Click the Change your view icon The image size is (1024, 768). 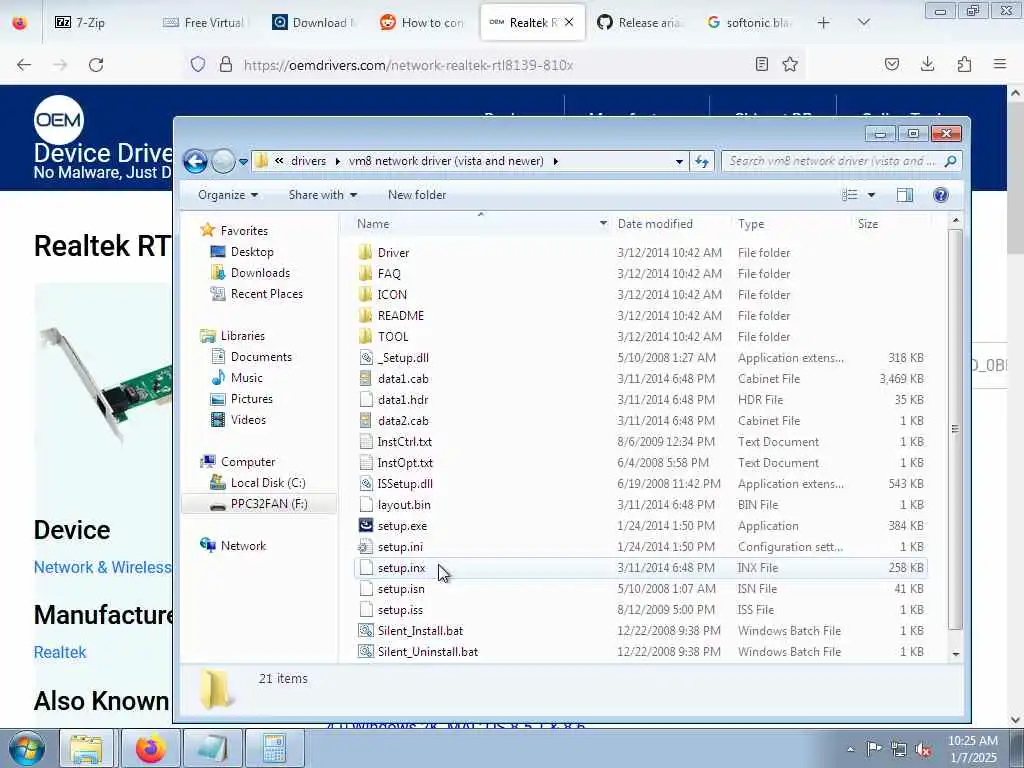click(850, 195)
